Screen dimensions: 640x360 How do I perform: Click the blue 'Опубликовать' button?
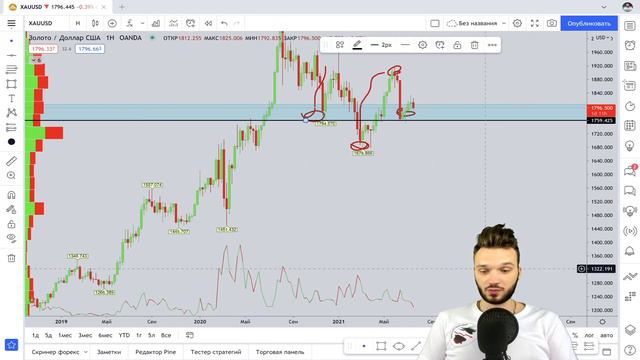click(589, 23)
